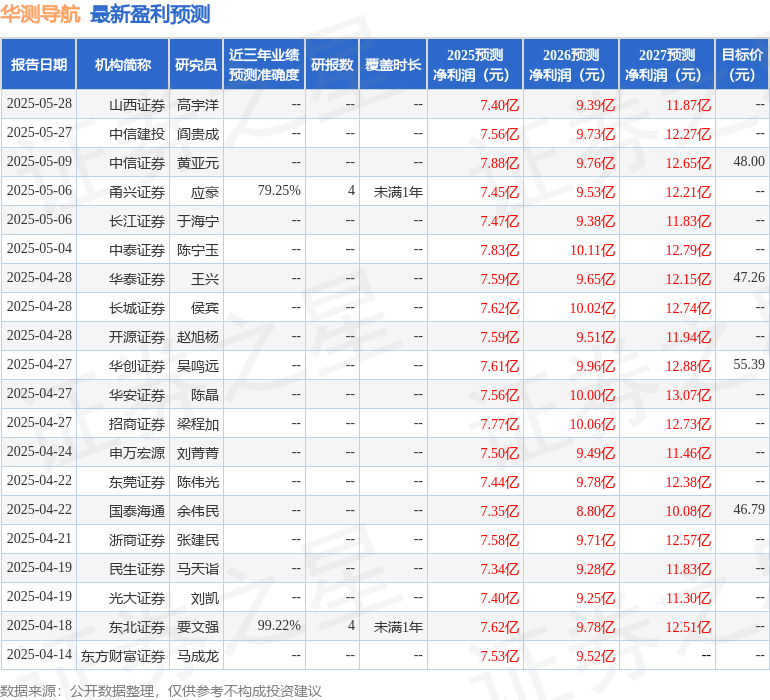Screen dimensions: 770x700
Task: Open 东方财富证券 institution entry
Action: [x=123, y=656]
